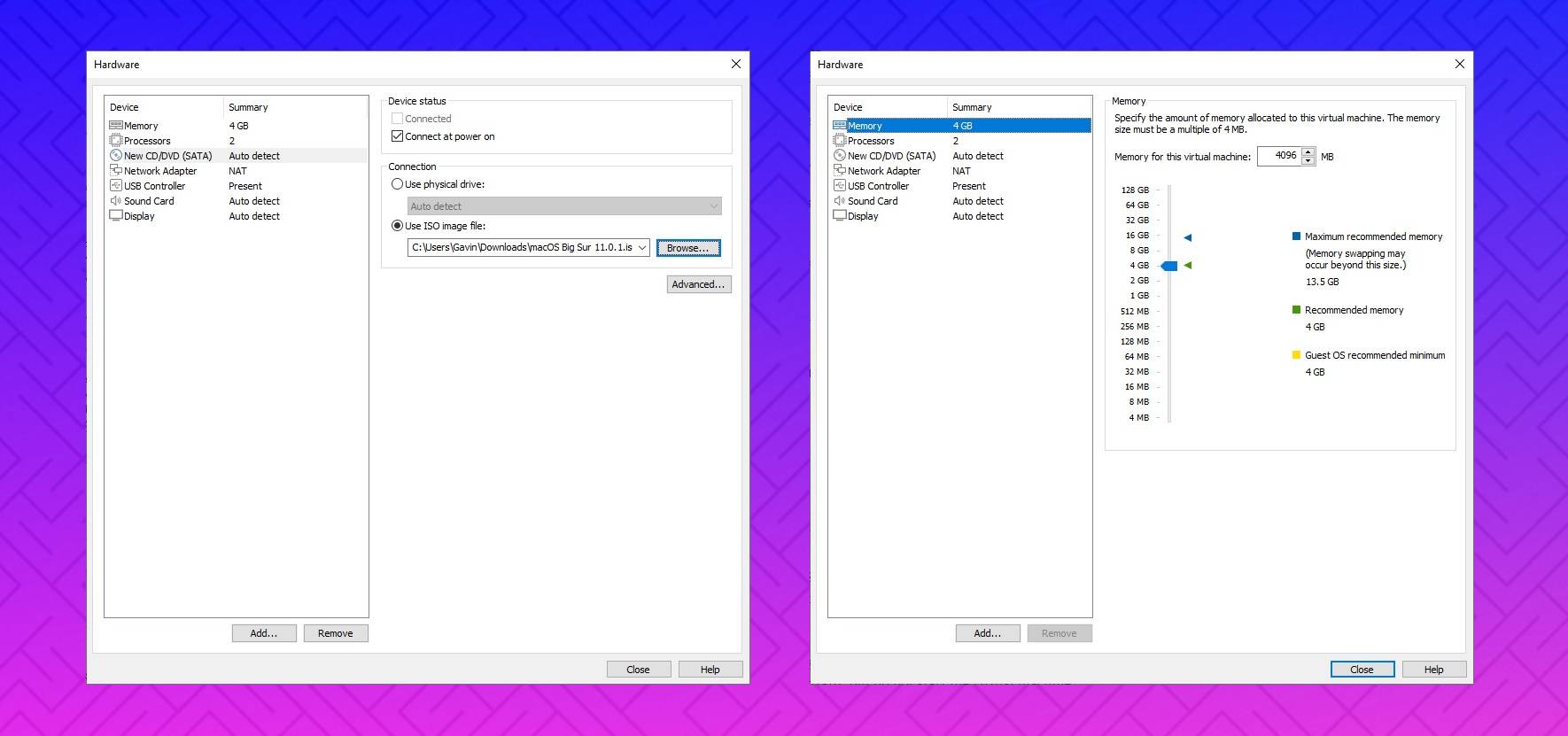Click USB Controller icon in right Hardware window
Image resolution: width=1568 pixels, height=736 pixels.
click(839, 185)
